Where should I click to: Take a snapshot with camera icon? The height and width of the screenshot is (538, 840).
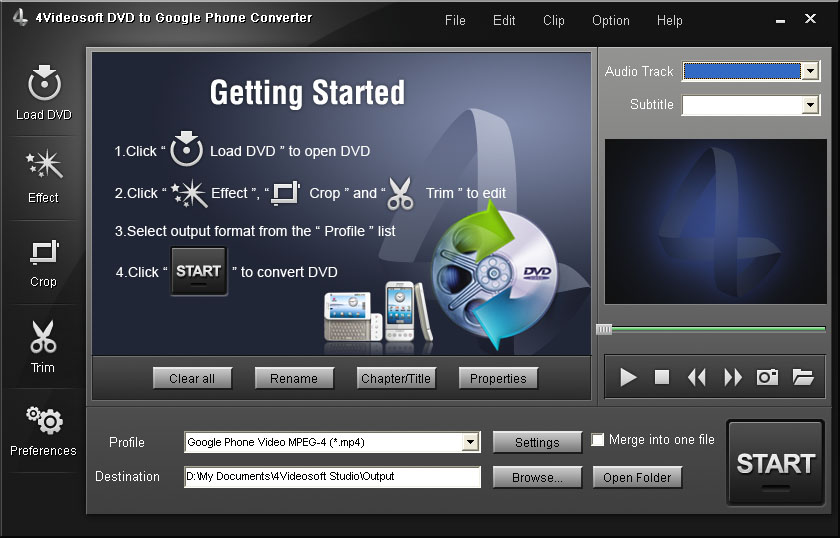tap(767, 377)
